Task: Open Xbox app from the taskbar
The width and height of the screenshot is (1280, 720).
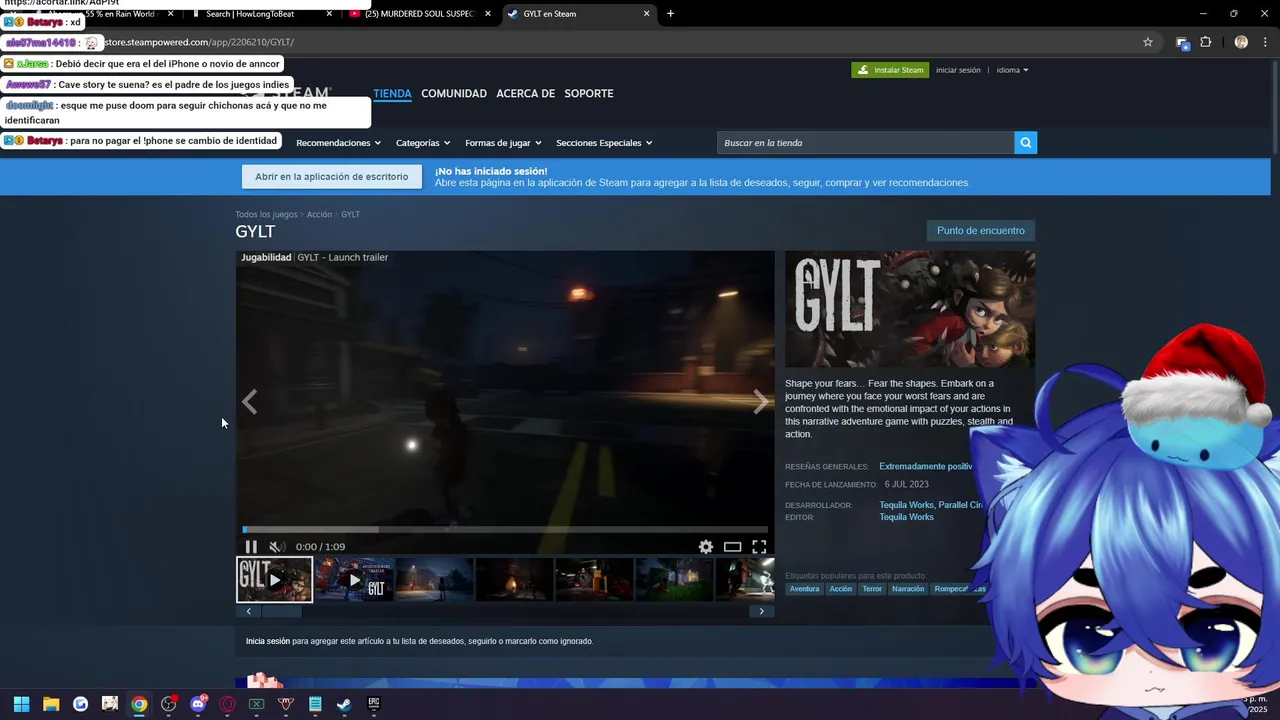Action: click(x=256, y=704)
